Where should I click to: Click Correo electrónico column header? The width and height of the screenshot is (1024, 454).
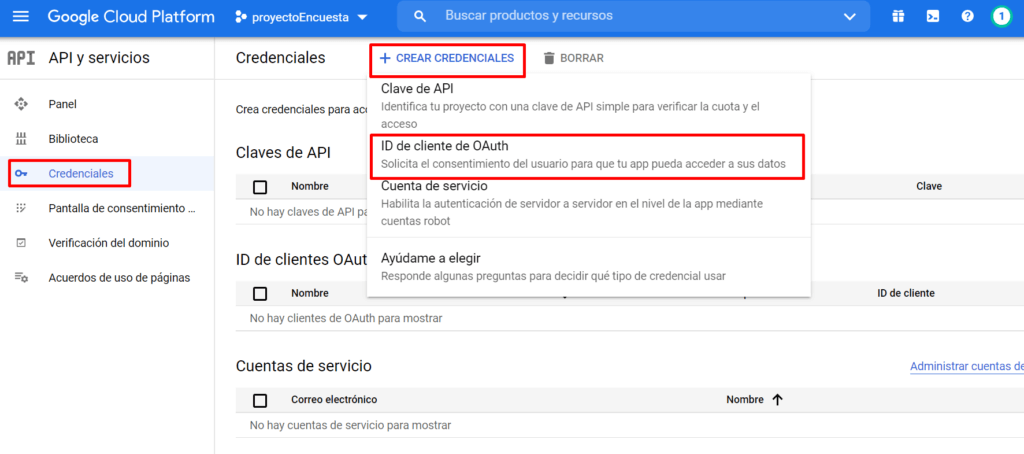(x=334, y=400)
